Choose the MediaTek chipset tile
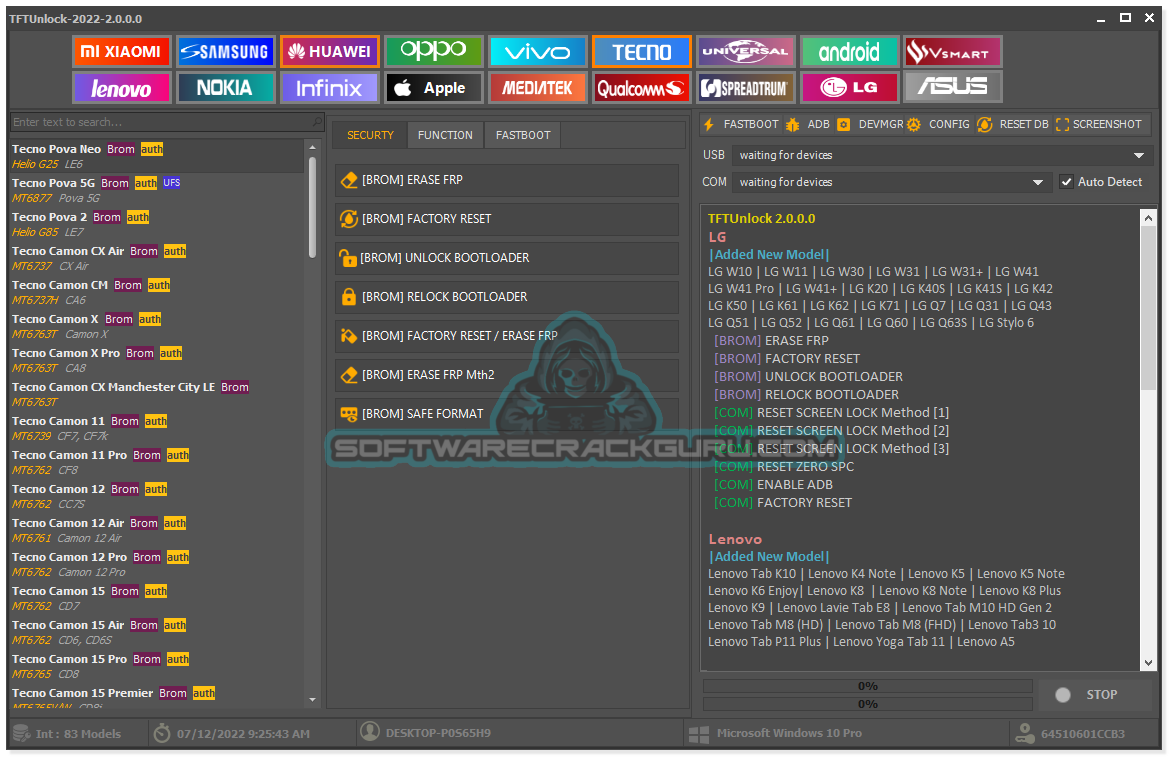 (538, 88)
